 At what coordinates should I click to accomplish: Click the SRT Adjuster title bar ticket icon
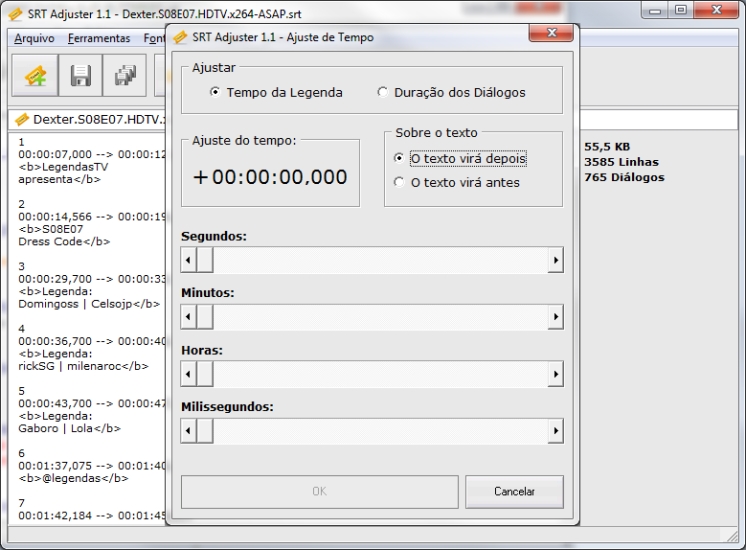[16, 14]
